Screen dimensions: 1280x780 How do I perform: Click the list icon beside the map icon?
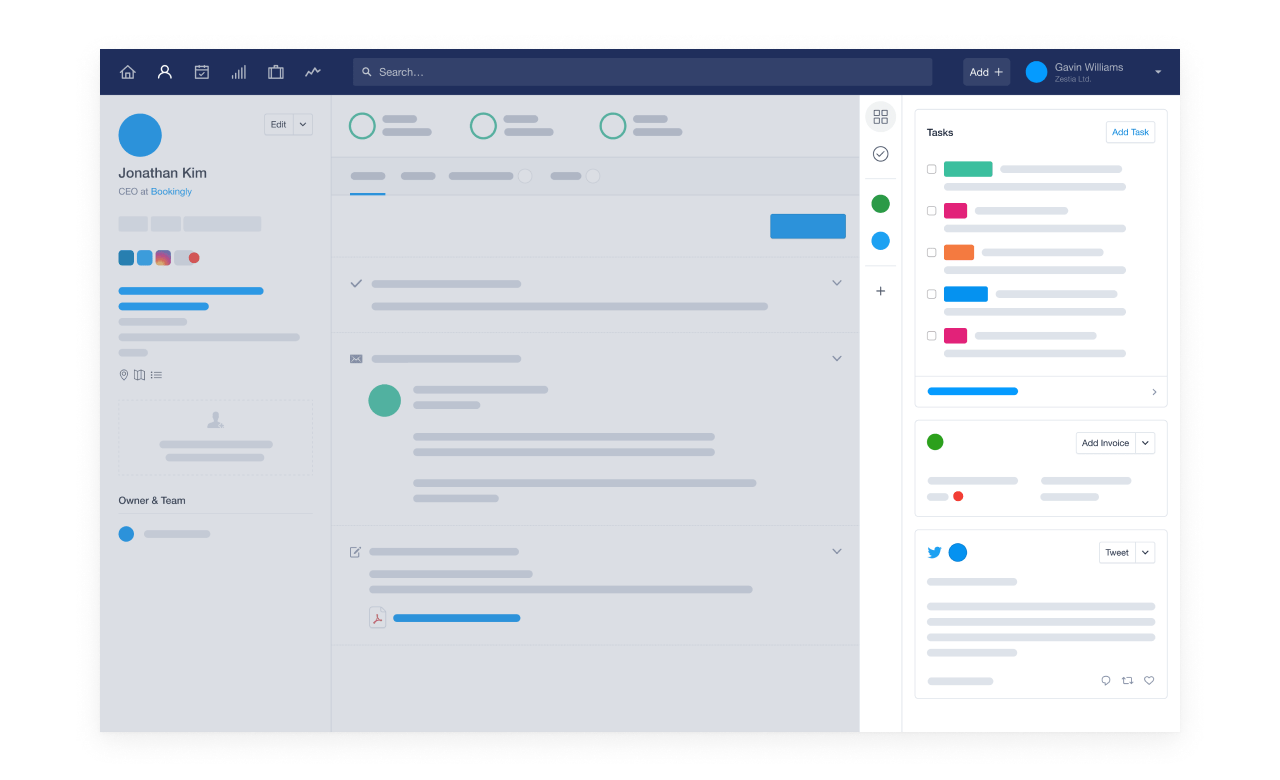tap(156, 375)
